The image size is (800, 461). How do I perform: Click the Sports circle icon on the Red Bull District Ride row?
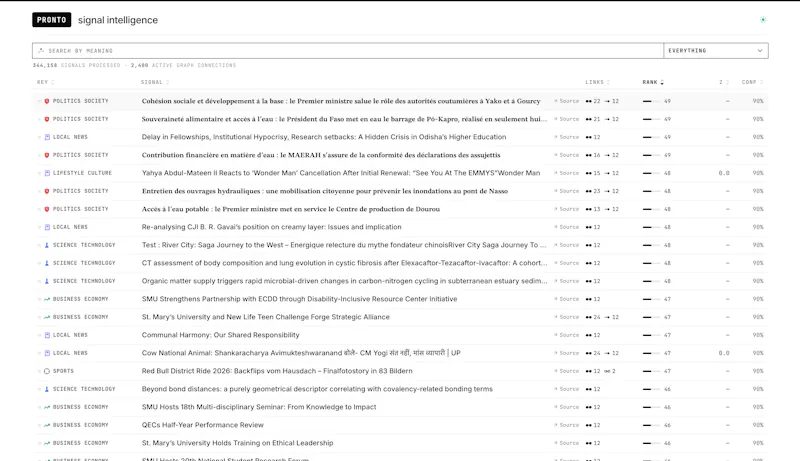[47, 371]
